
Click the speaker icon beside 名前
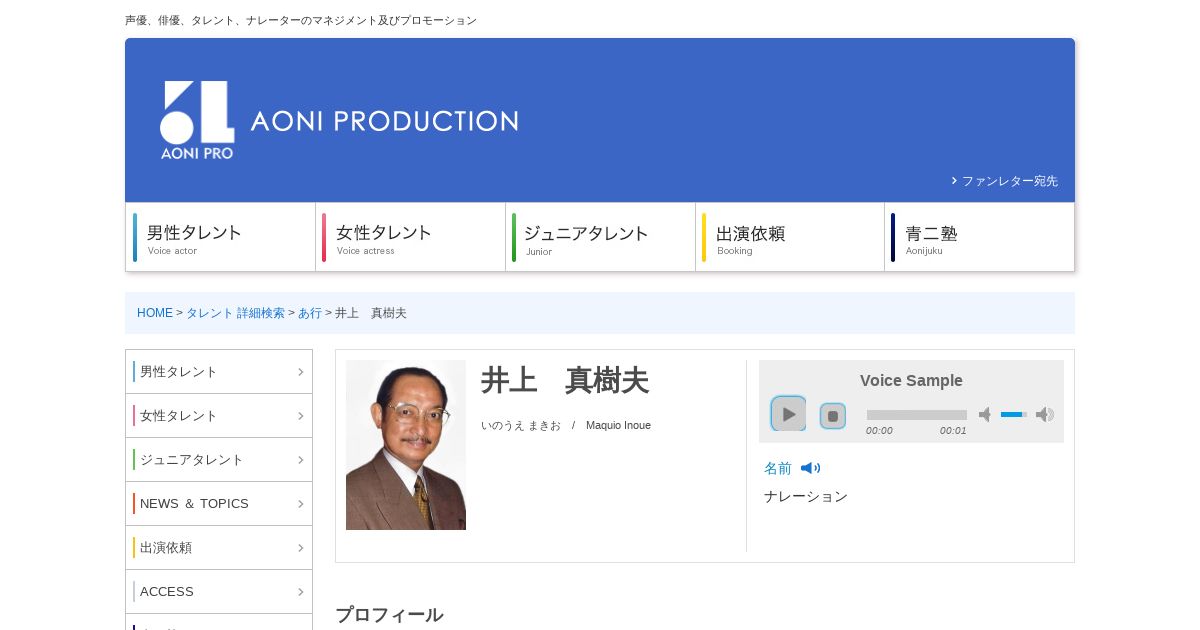tap(810, 468)
